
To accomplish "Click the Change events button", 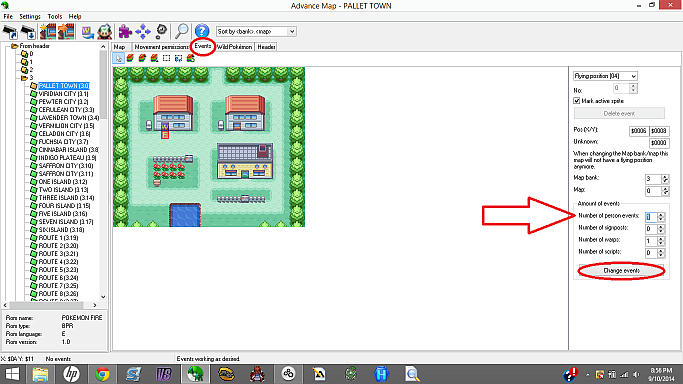I will click(x=622, y=270).
